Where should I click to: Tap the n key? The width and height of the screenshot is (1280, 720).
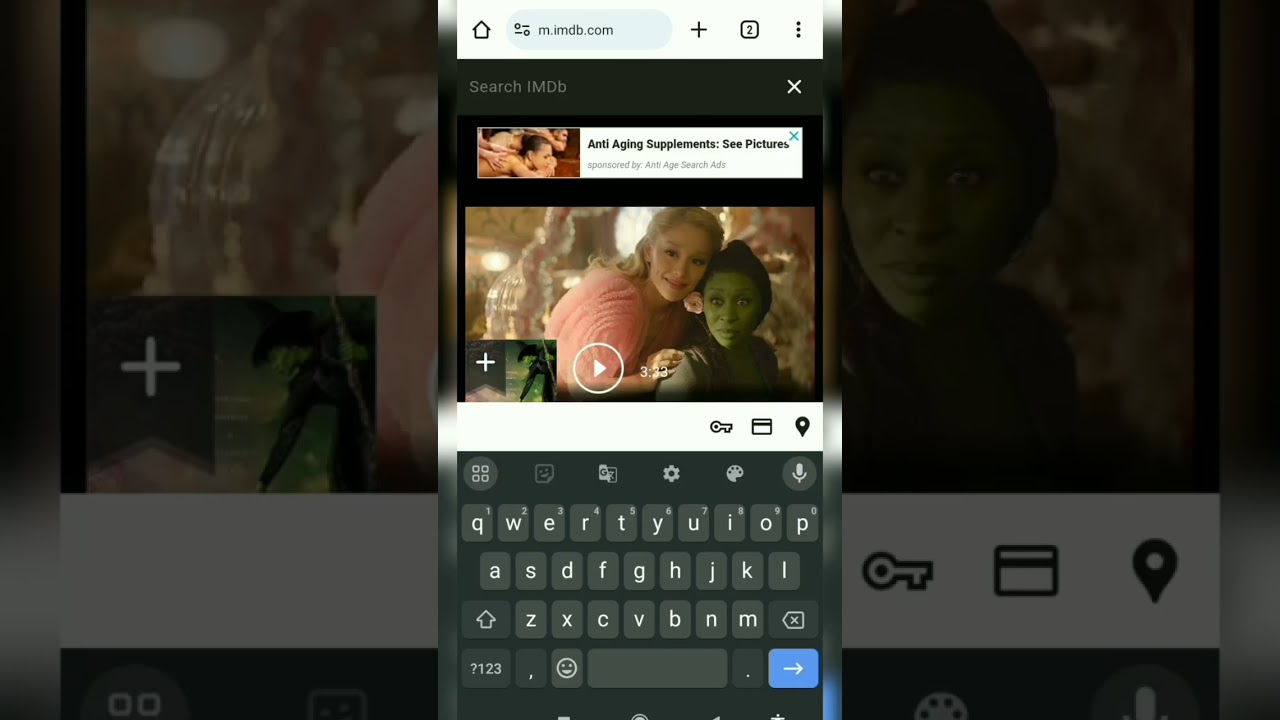coord(712,620)
